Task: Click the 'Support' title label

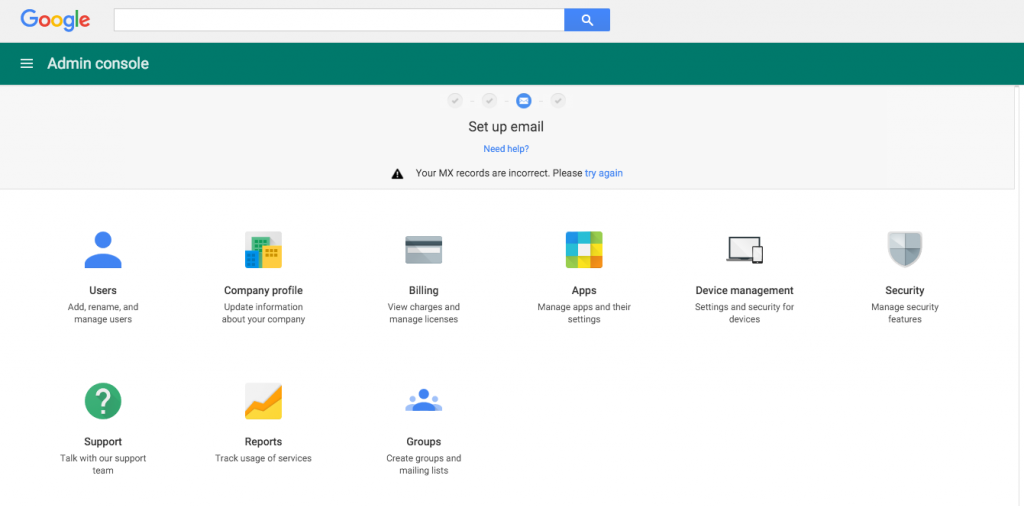Action: [x=103, y=442]
